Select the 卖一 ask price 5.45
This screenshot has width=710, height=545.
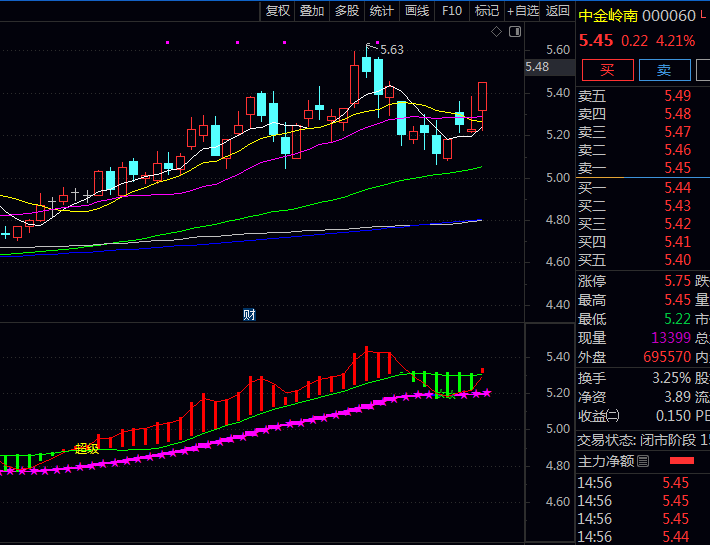point(677,168)
